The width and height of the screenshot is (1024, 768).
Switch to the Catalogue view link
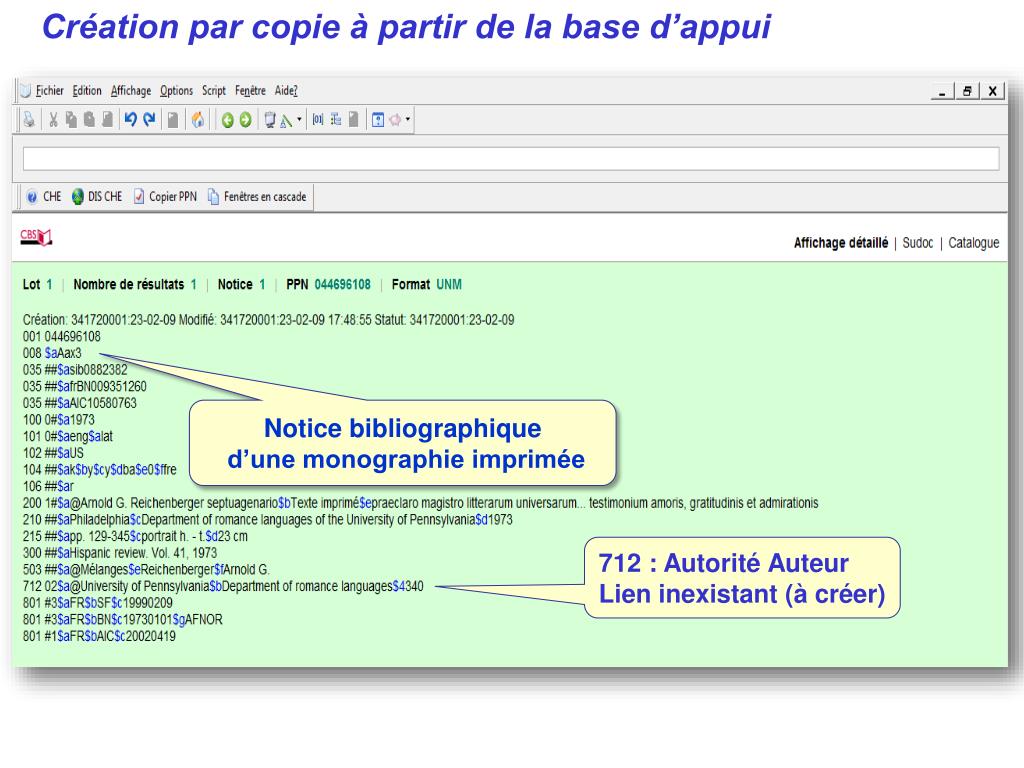coord(974,243)
